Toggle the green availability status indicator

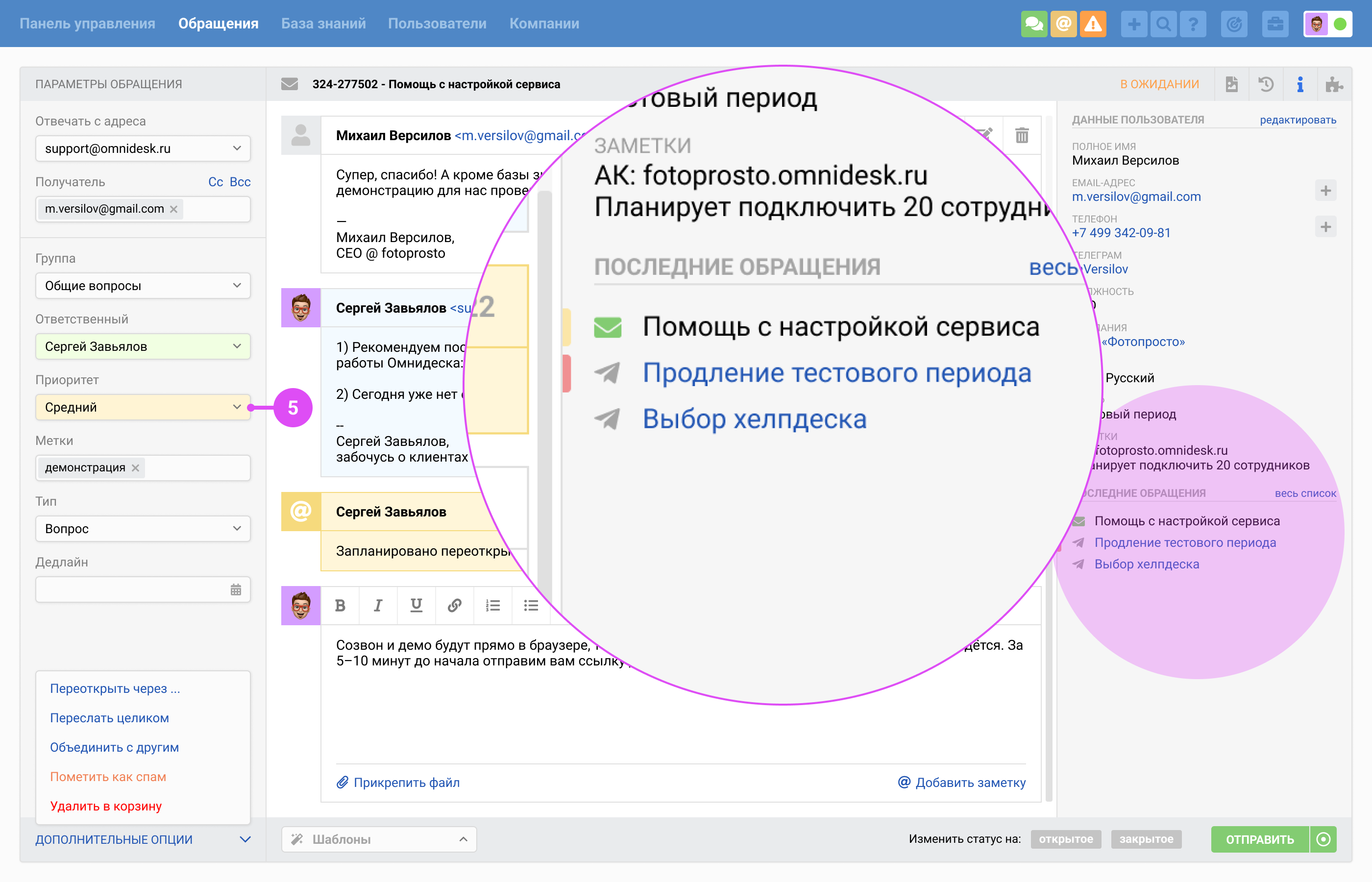1340,24
